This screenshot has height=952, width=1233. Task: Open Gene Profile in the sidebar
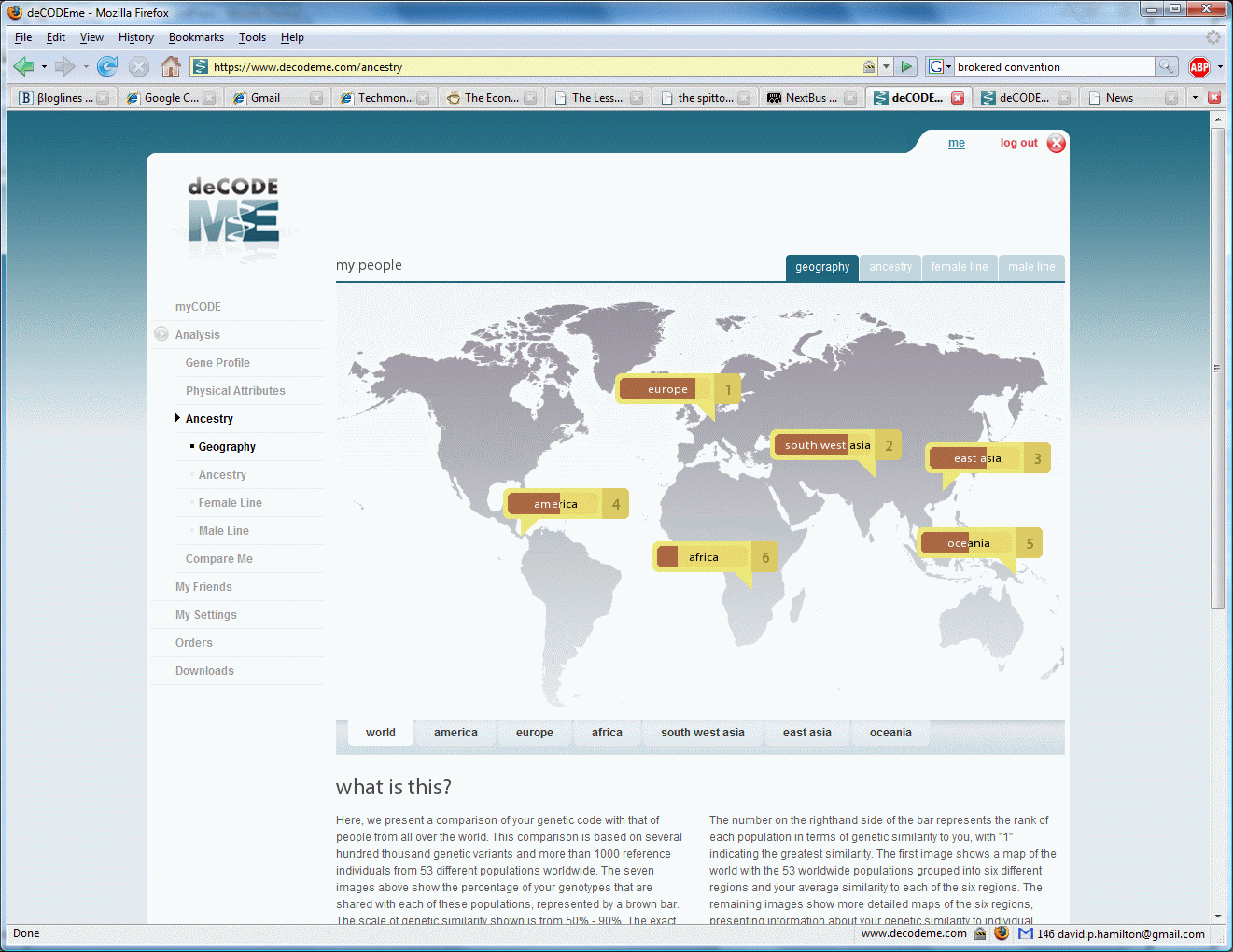point(217,363)
